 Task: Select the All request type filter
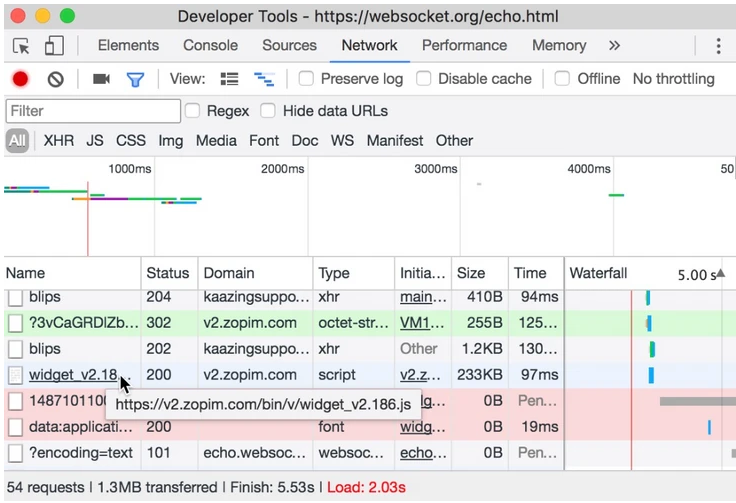point(17,141)
